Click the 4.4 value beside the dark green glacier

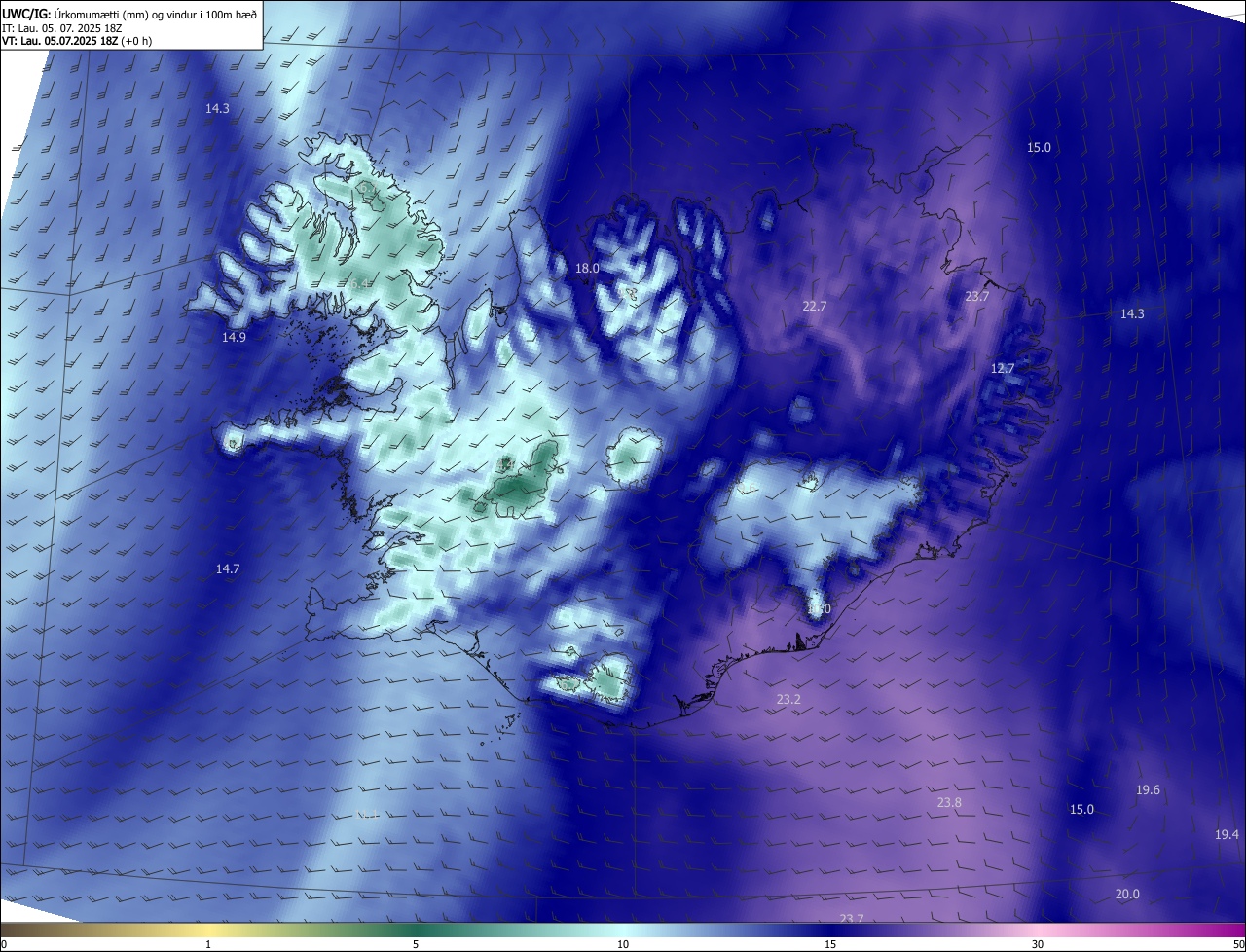point(504,465)
